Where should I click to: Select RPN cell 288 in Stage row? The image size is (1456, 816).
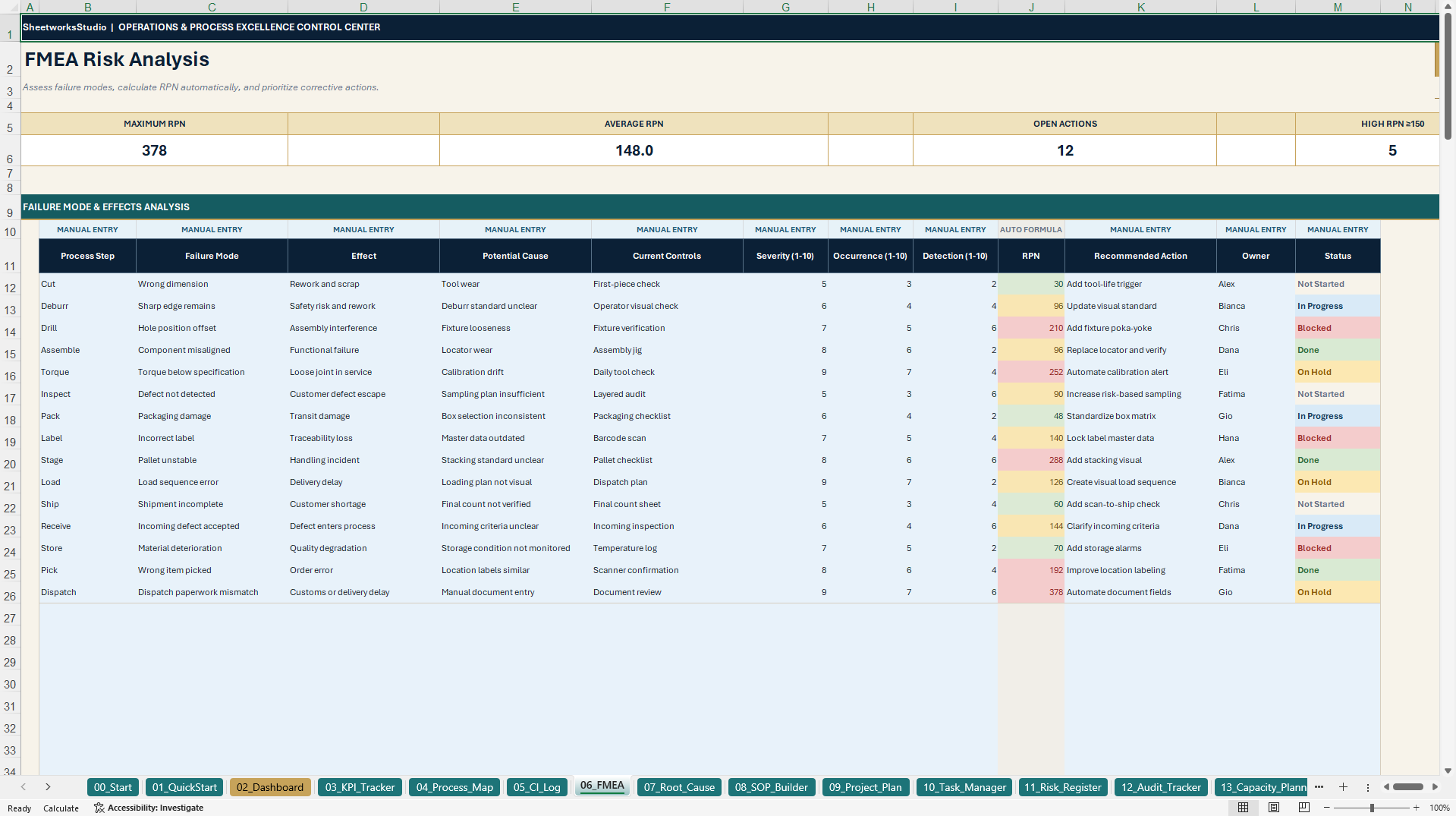pyautogui.click(x=1031, y=460)
